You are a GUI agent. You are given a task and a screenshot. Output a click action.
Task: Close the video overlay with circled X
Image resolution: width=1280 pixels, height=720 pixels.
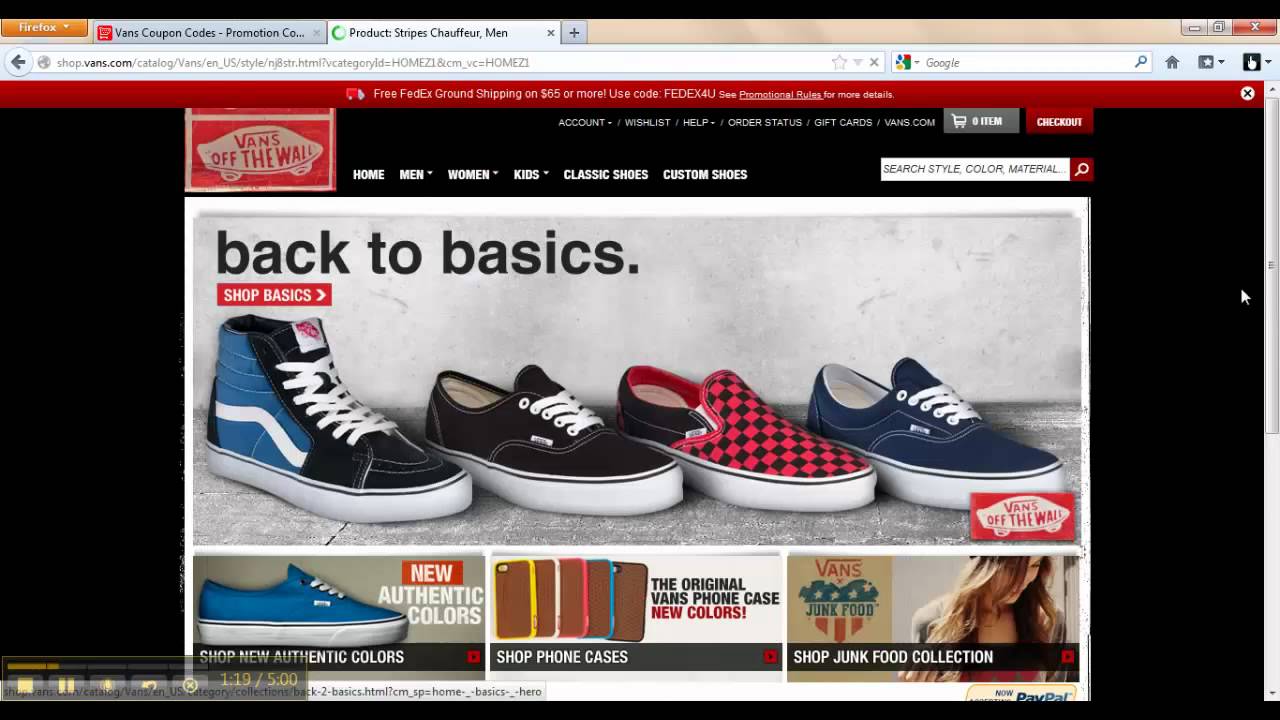[x=190, y=685]
